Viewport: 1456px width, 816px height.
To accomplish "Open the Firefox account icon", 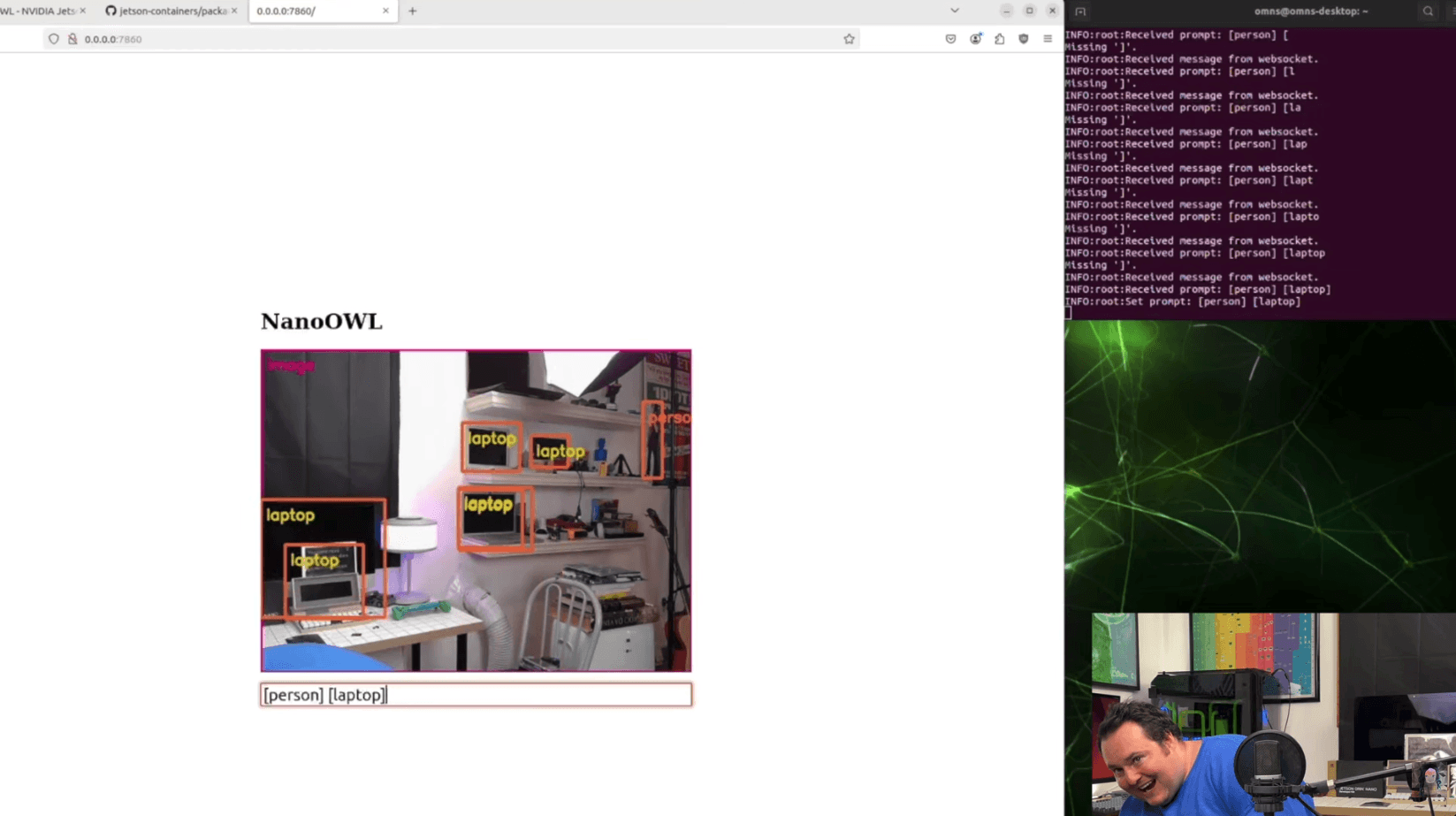I will pos(975,39).
